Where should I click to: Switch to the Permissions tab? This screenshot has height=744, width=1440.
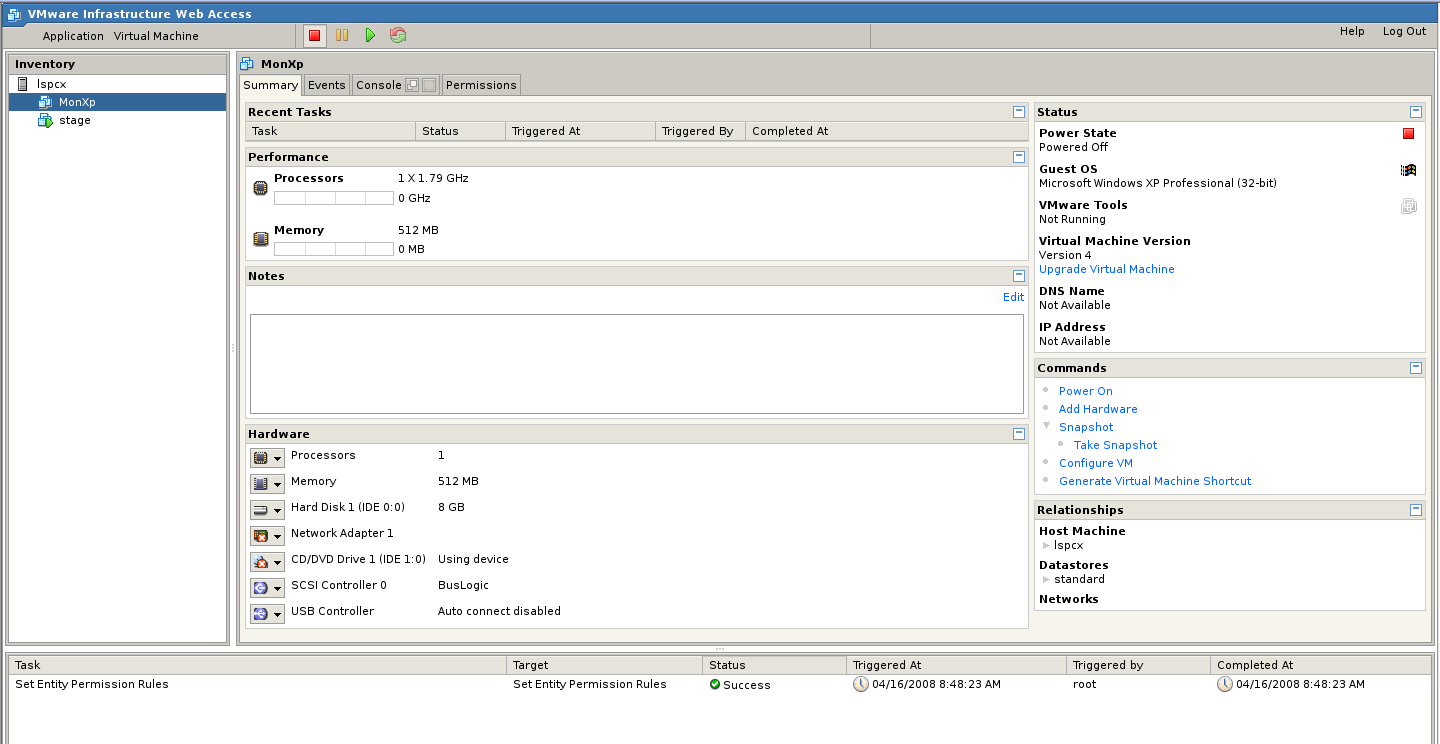coord(481,85)
